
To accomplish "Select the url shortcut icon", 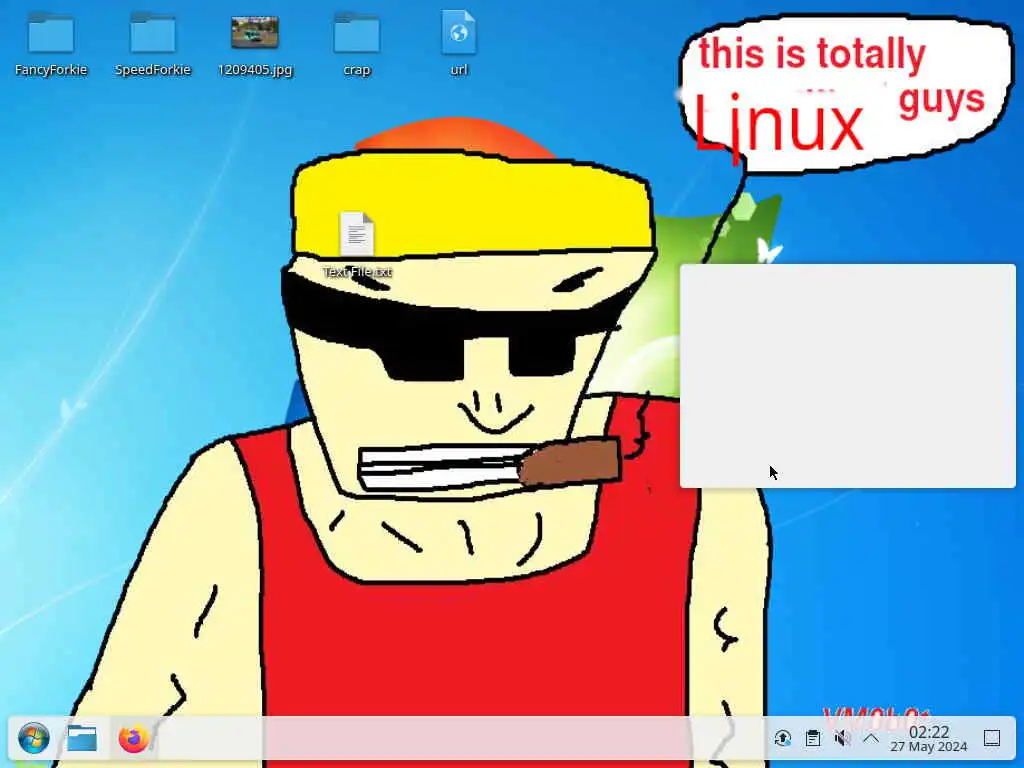I will pos(458,32).
